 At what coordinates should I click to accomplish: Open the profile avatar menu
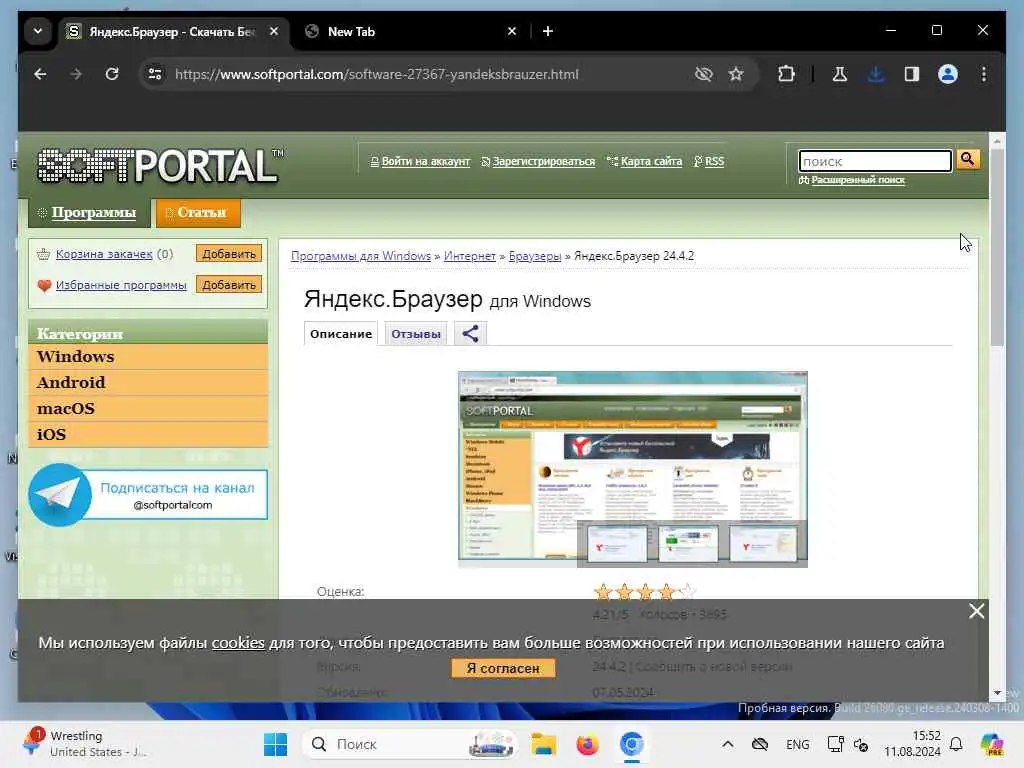948,74
